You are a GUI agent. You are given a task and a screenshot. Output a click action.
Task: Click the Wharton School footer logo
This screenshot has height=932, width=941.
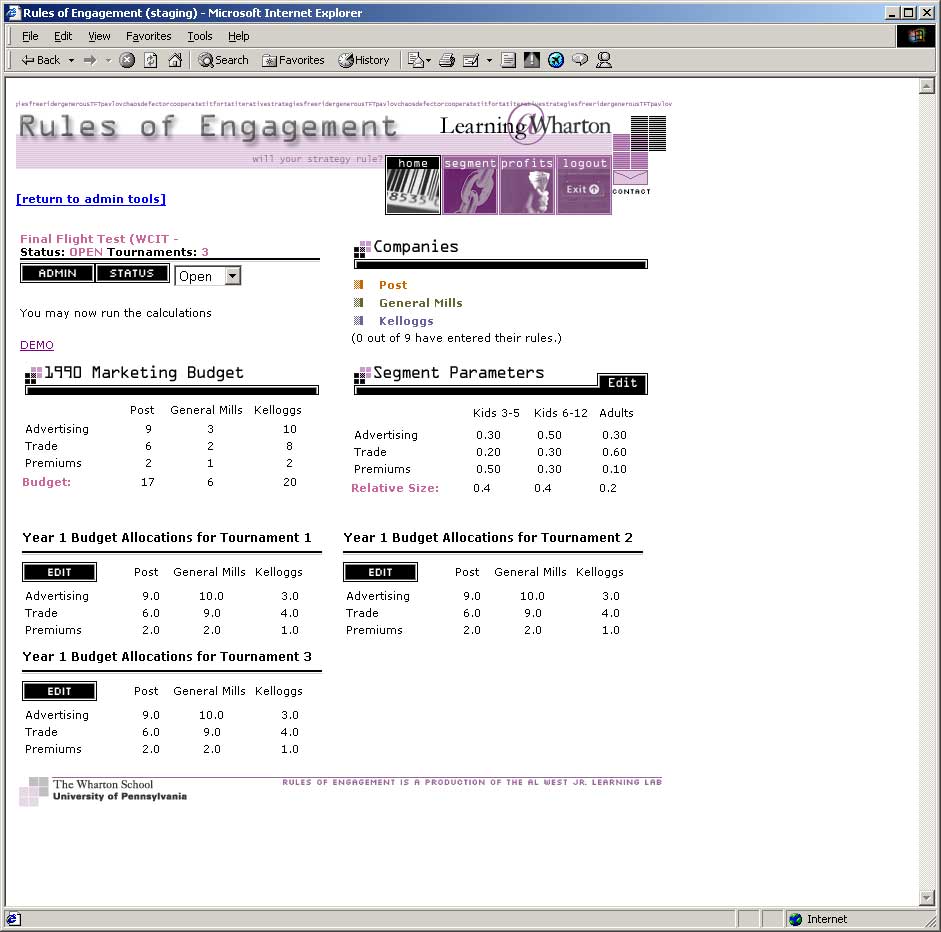[x=103, y=790]
